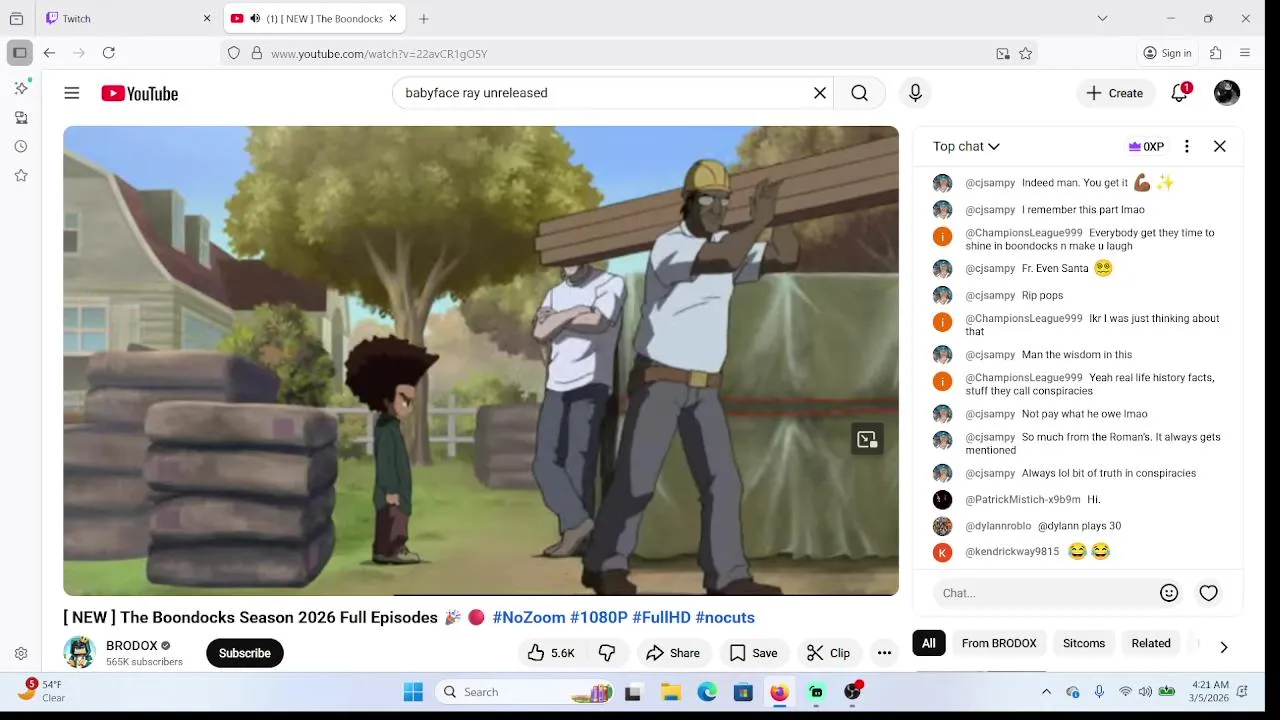Close the live chat panel
The image size is (1280, 720).
point(1220,146)
